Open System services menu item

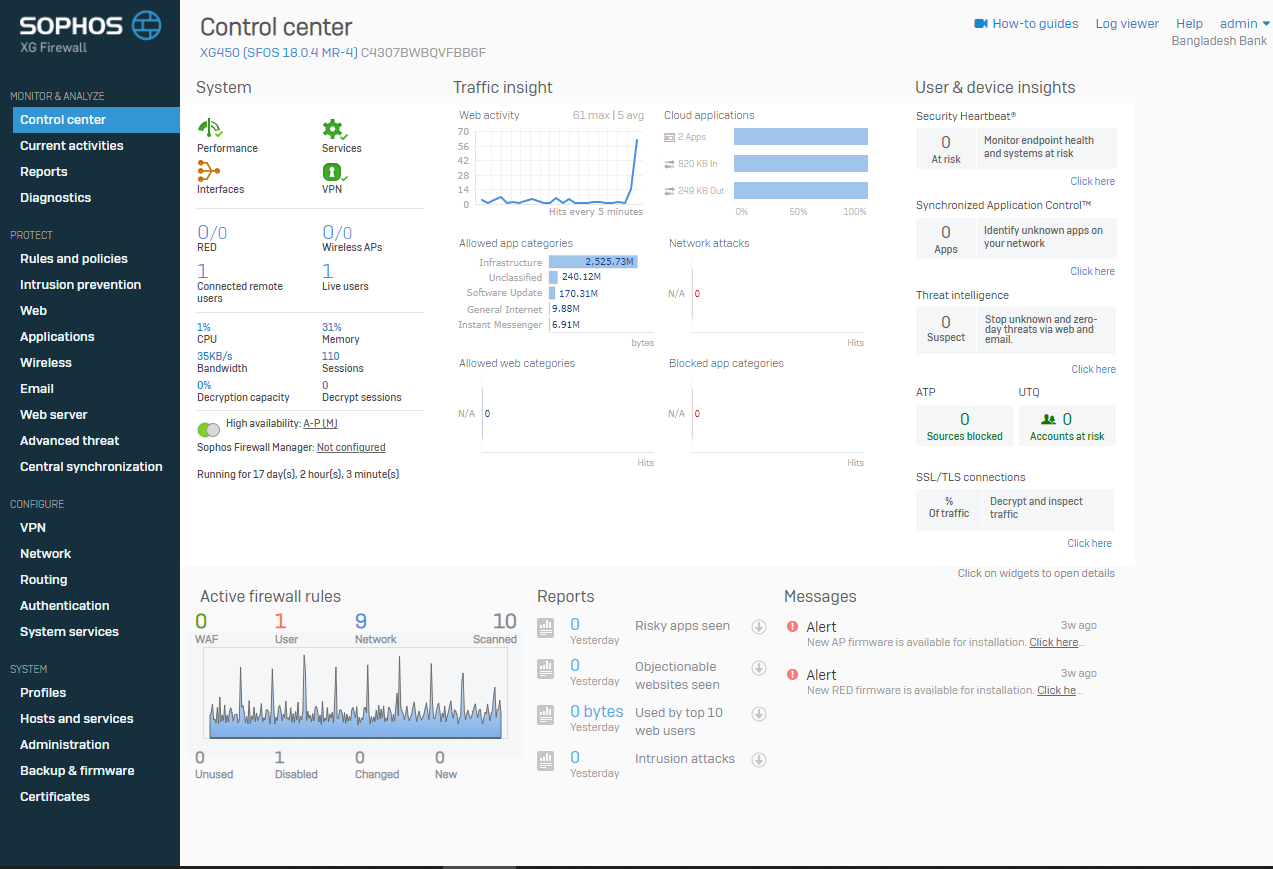[x=69, y=632]
